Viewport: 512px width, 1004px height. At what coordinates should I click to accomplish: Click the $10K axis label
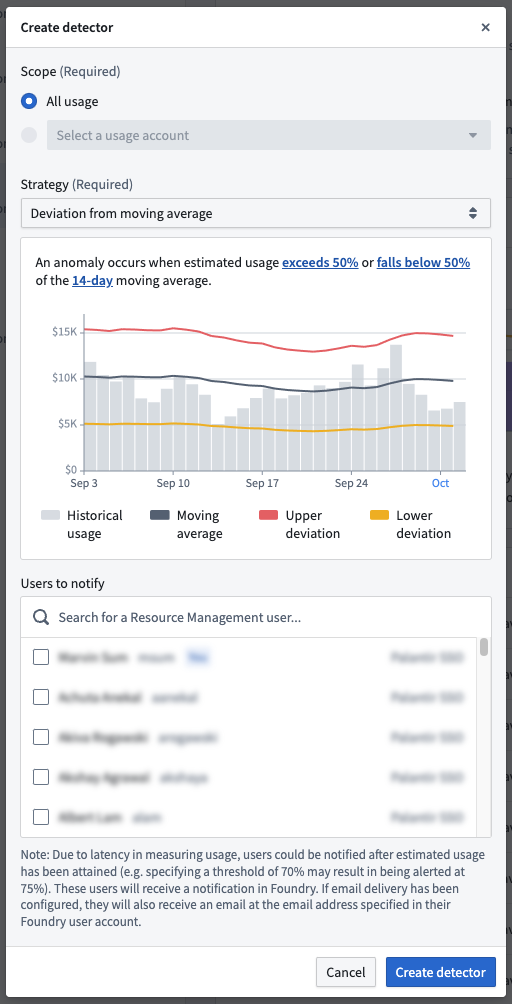(x=65, y=378)
